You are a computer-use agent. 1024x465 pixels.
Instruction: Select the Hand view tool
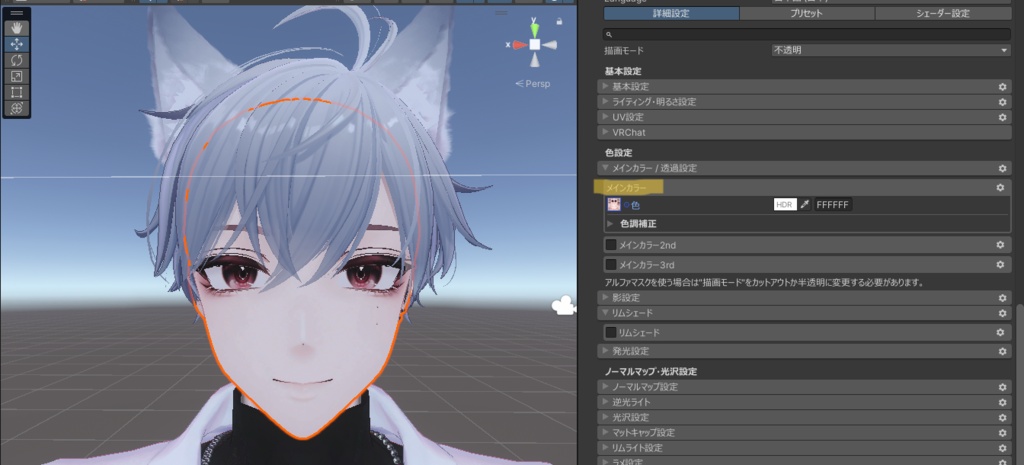(x=16, y=28)
